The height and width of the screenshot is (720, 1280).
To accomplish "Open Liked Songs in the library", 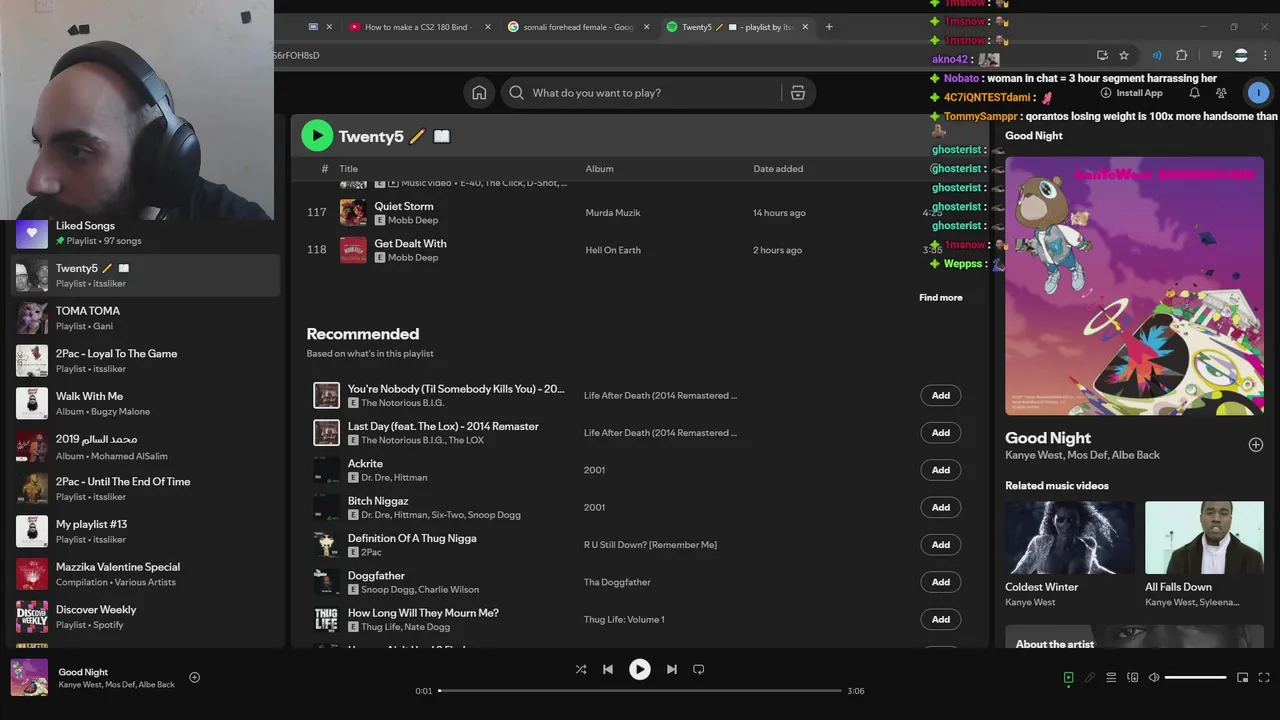I will tap(145, 233).
